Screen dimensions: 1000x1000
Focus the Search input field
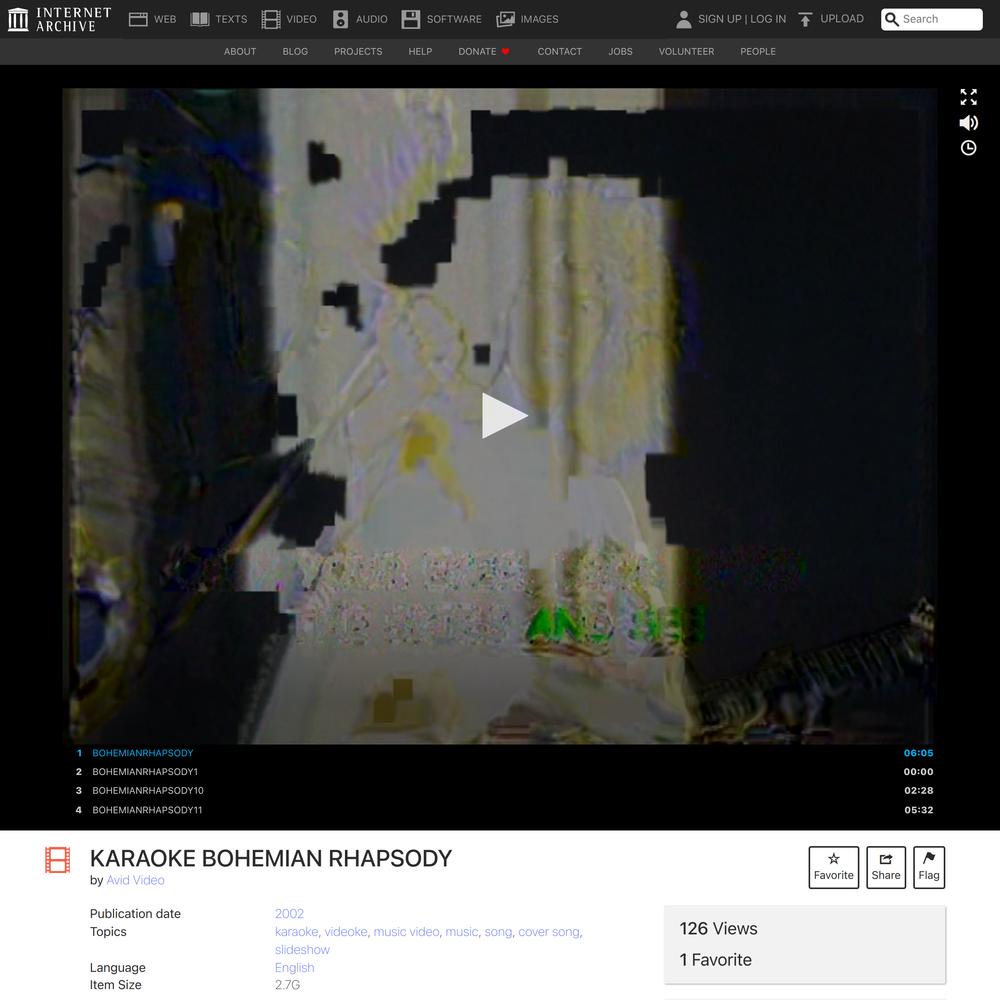point(931,19)
